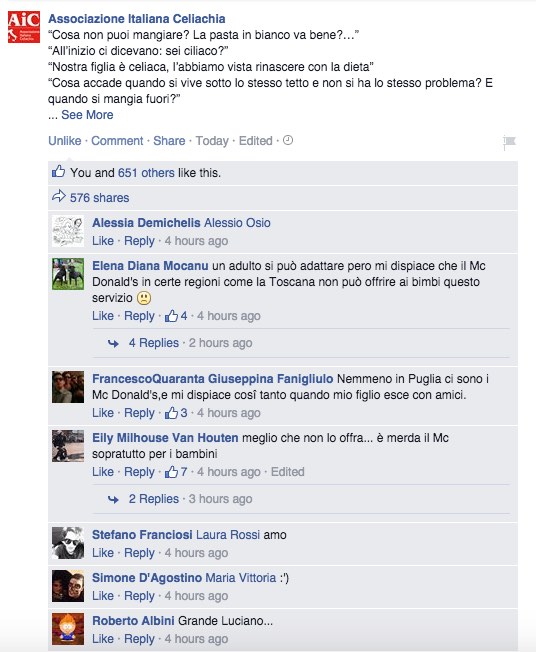This screenshot has width=536, height=652.
Task: Open Simone D'Agostino's profile picture thumbnail
Action: tap(68, 586)
